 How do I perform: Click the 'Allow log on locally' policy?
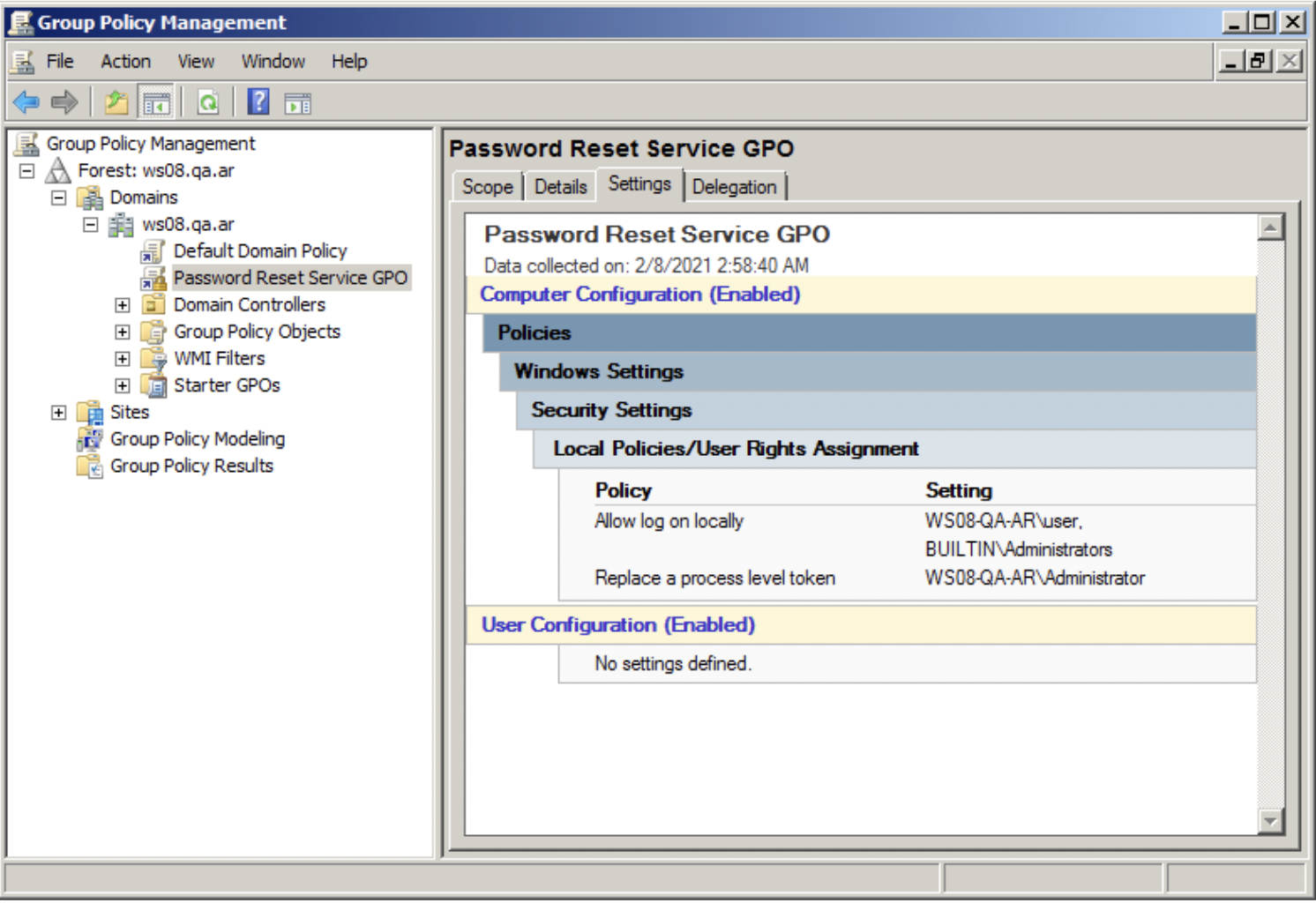click(669, 521)
